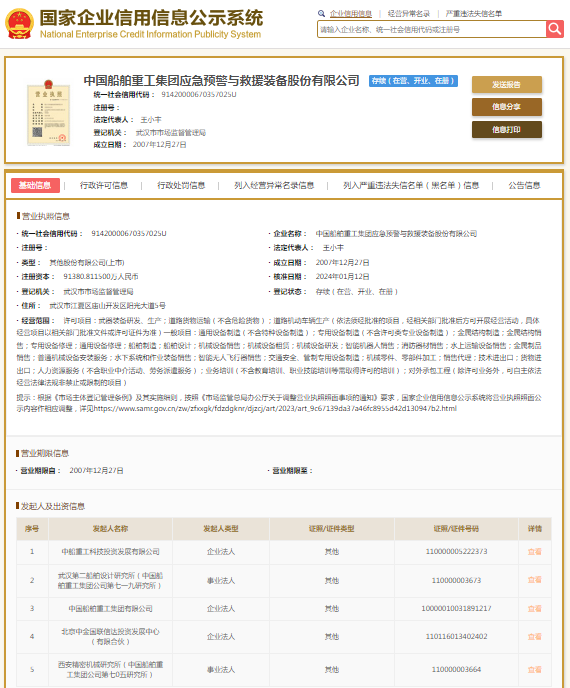
Task: Open the 企业信用信息 link
Action: coord(351,14)
